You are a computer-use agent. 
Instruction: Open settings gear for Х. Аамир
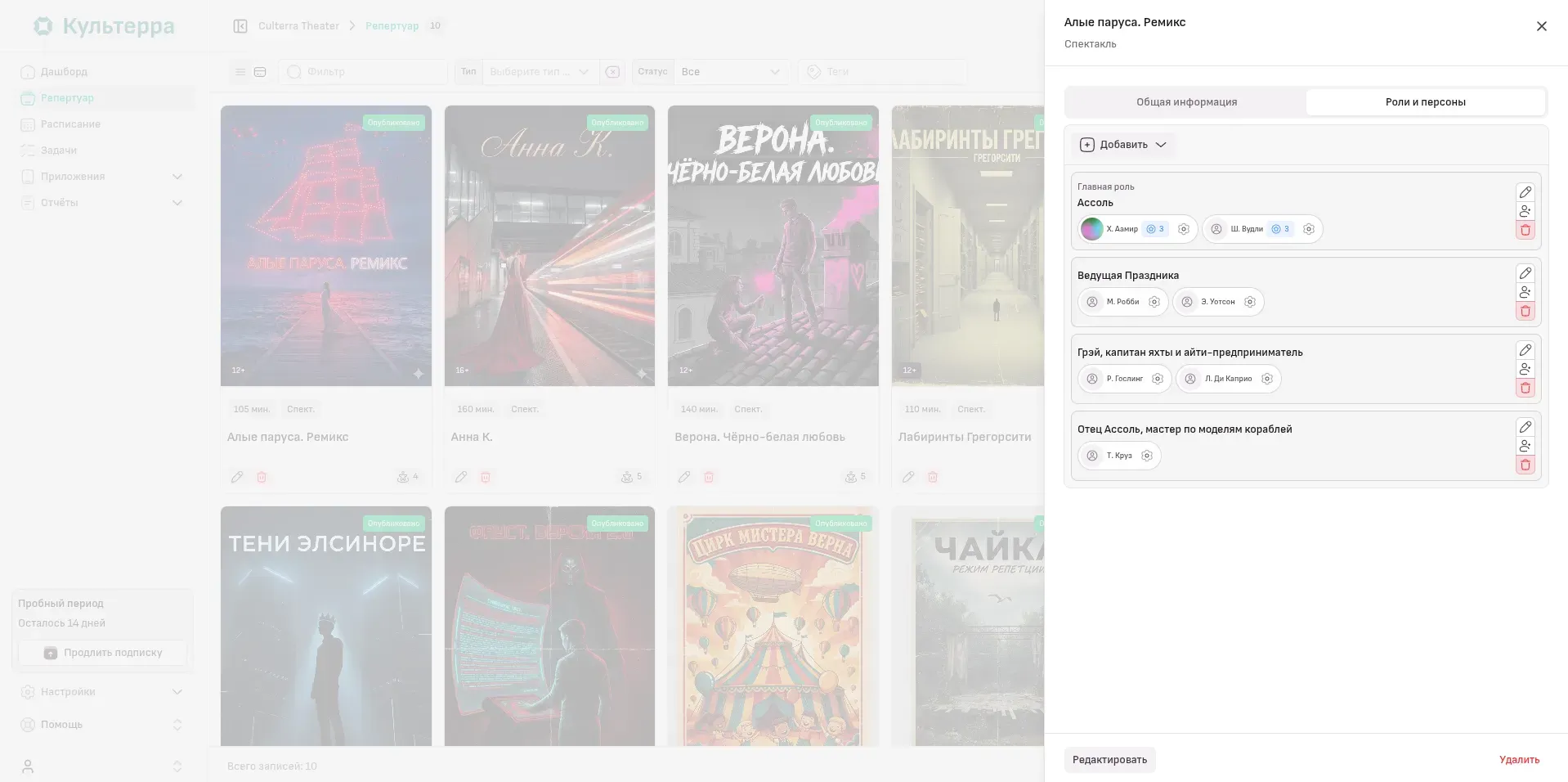pyautogui.click(x=1183, y=229)
